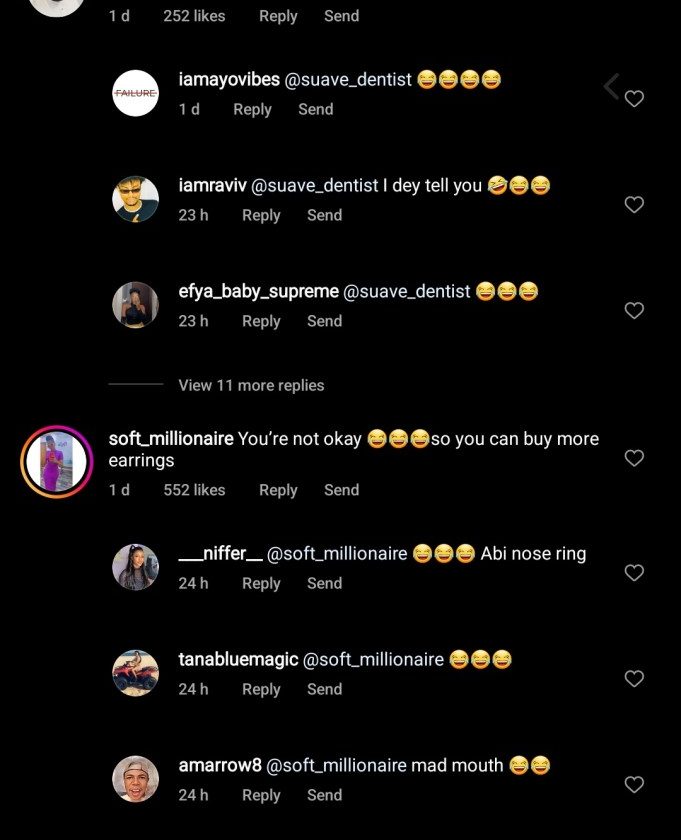Like efya_baby_supreme's reply

634,311
